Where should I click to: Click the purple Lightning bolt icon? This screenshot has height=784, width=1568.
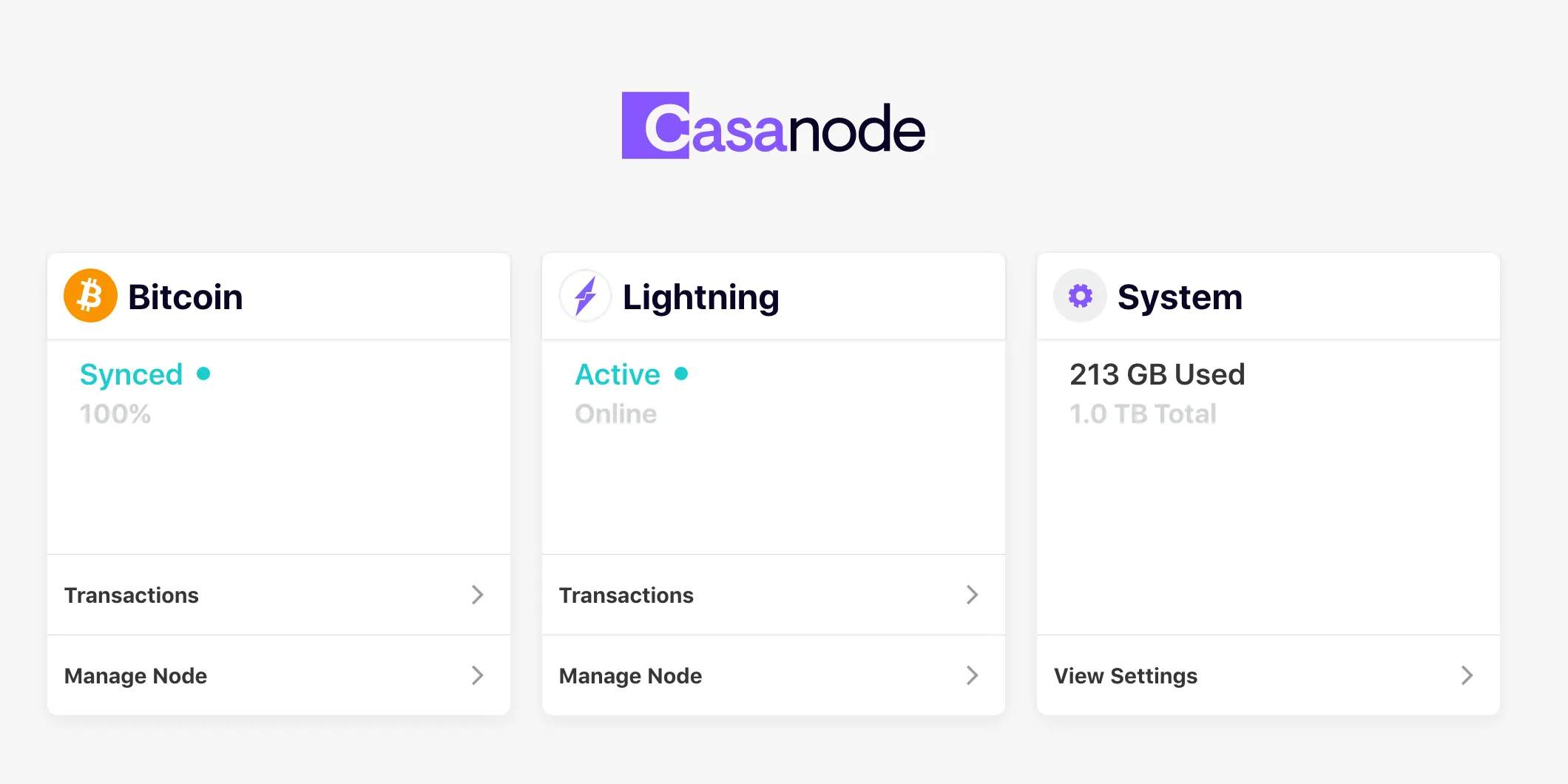click(585, 296)
